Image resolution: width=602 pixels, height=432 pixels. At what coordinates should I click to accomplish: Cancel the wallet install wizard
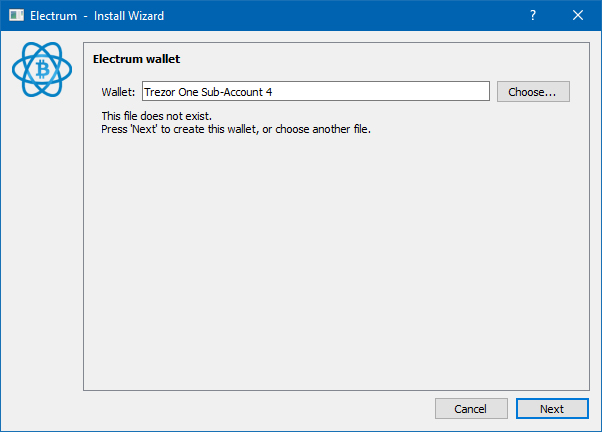pos(471,409)
